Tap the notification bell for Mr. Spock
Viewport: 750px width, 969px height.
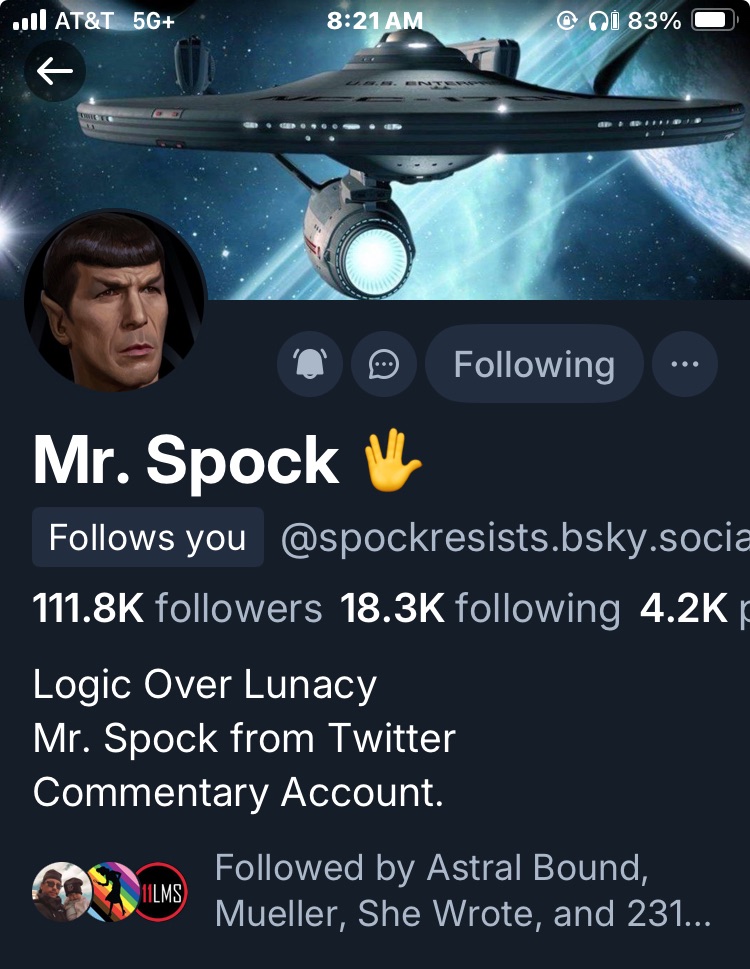pyautogui.click(x=316, y=366)
